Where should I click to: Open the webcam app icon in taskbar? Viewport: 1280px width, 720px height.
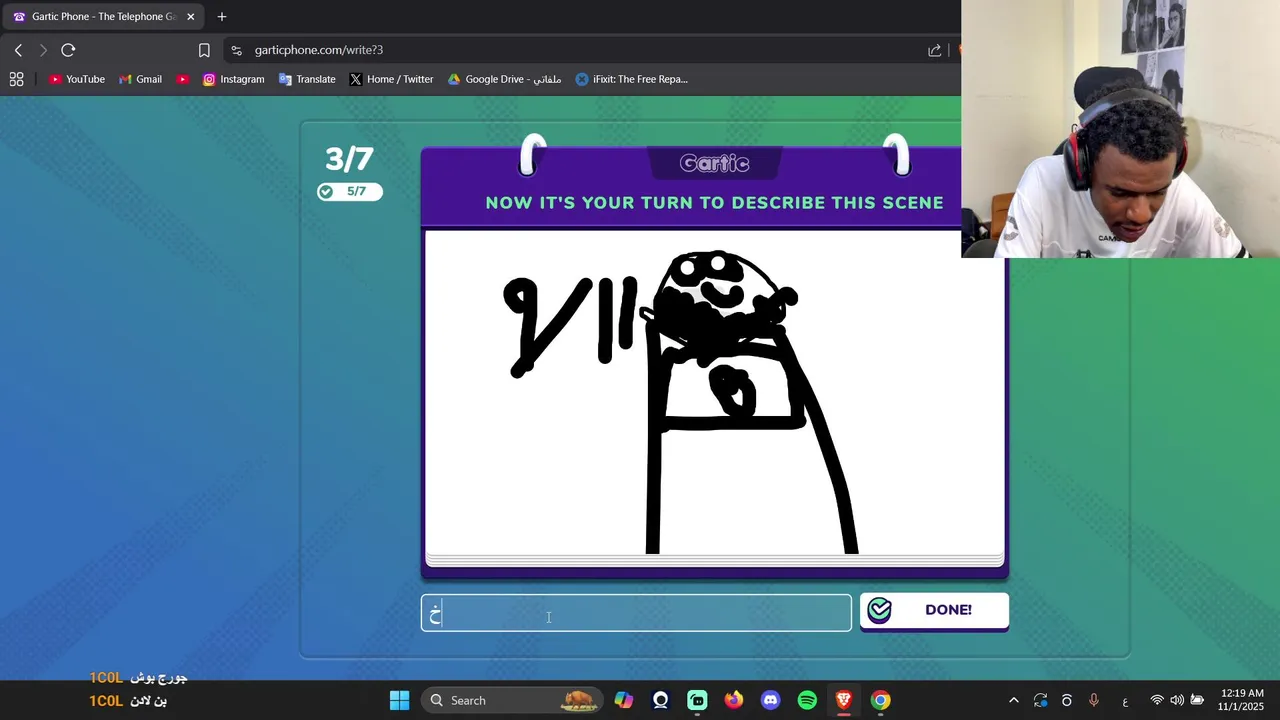point(660,700)
